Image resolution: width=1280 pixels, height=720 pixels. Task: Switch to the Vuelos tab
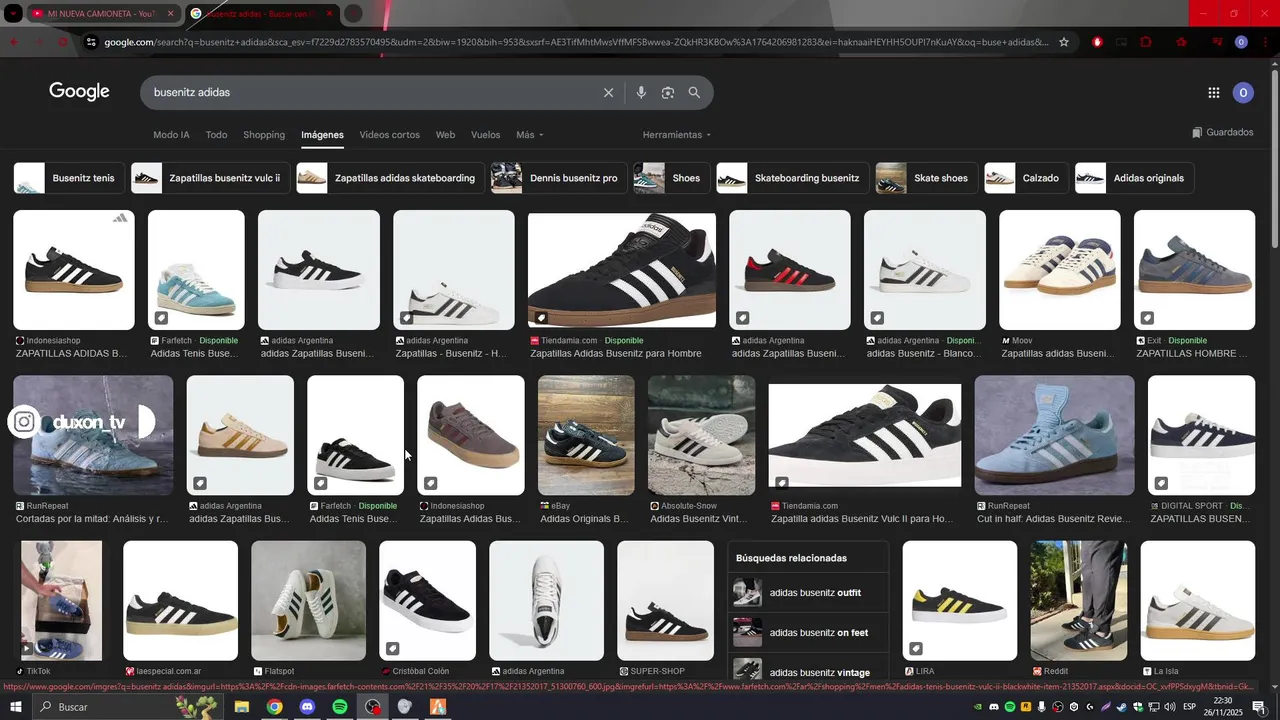coord(485,135)
